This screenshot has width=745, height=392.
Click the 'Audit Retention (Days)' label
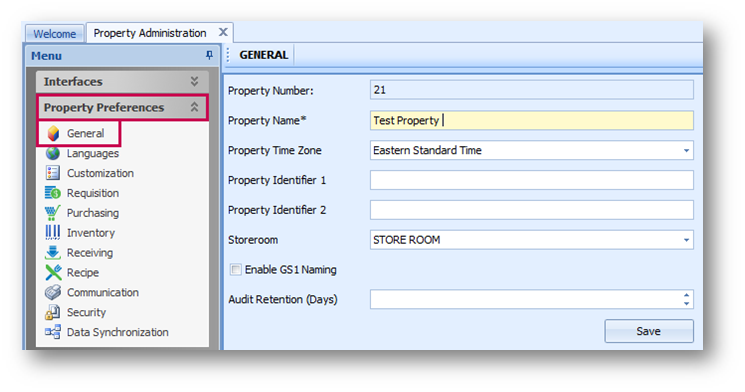283,300
